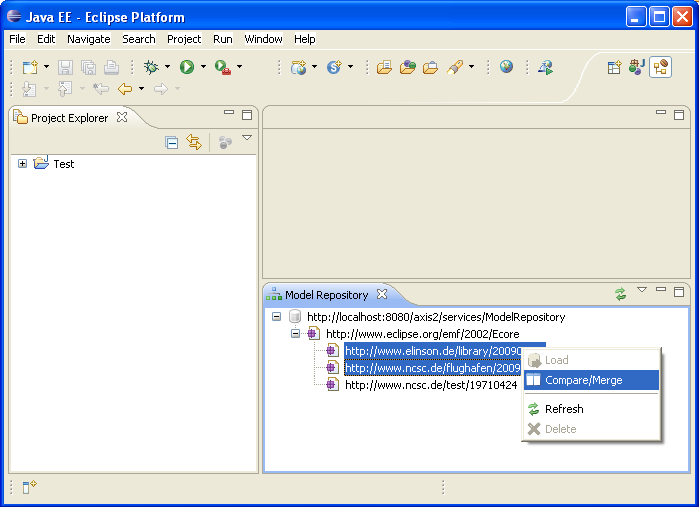The height and width of the screenshot is (507, 699).
Task: Open the Back history dropdown arrow
Action: (x=141, y=89)
